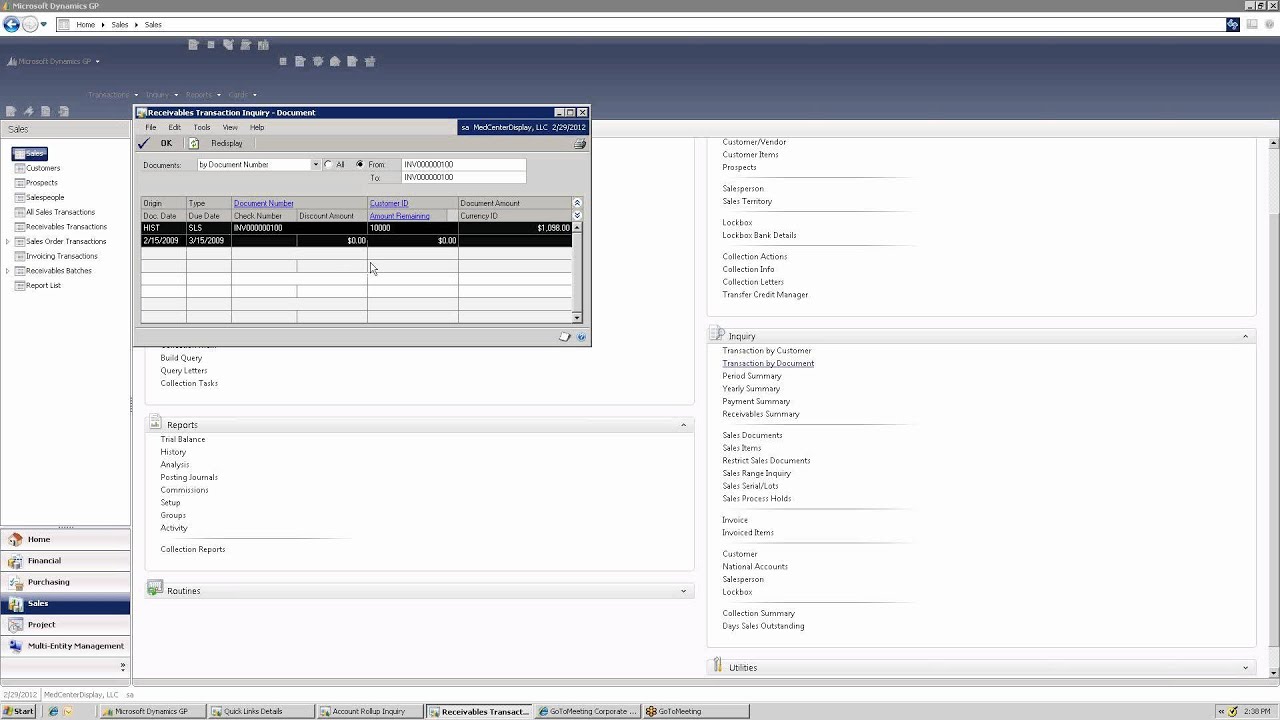Click the Report List icon in navigation pane

(x=18, y=285)
